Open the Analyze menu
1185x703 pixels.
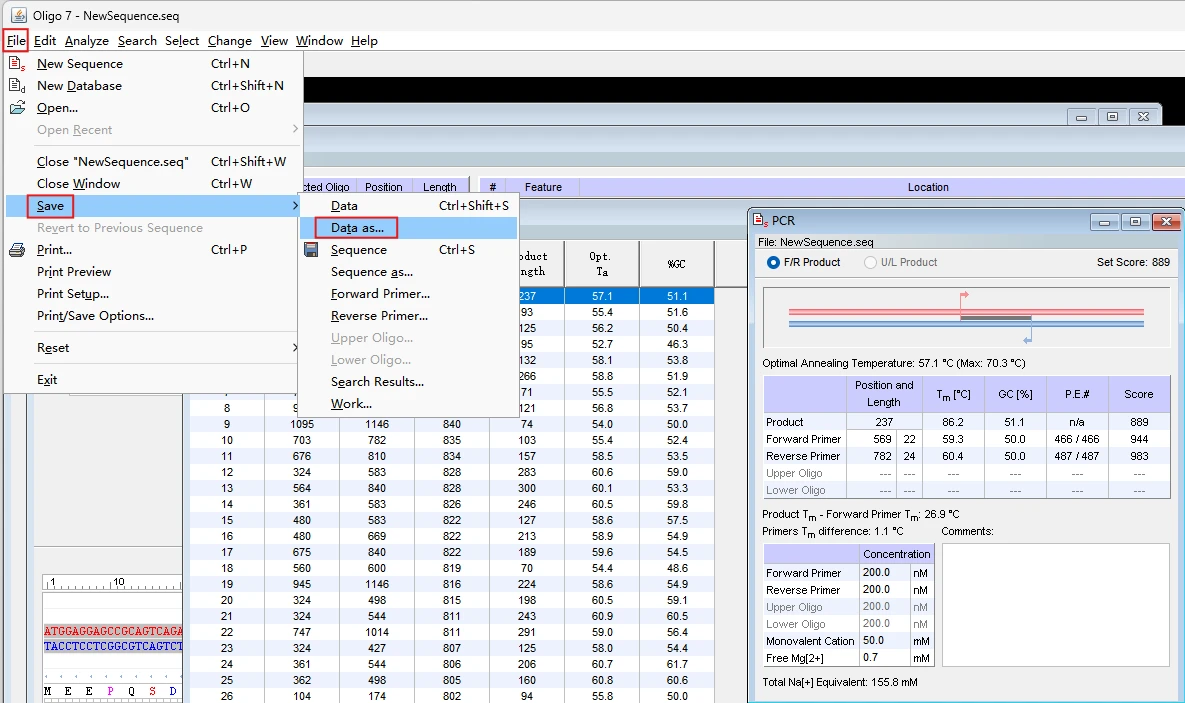86,41
